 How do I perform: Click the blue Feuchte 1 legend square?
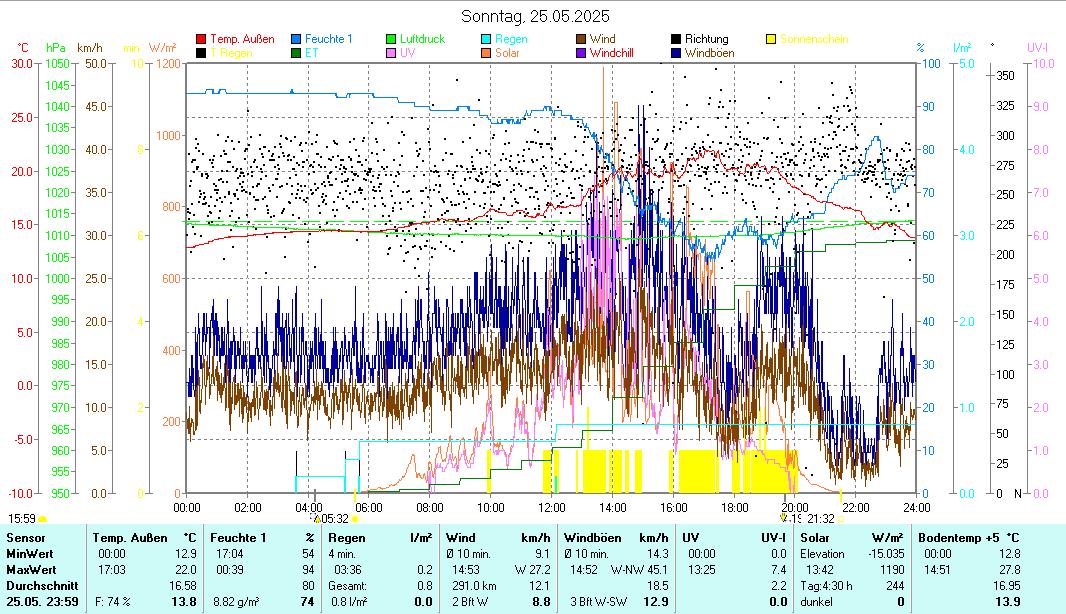[296, 40]
